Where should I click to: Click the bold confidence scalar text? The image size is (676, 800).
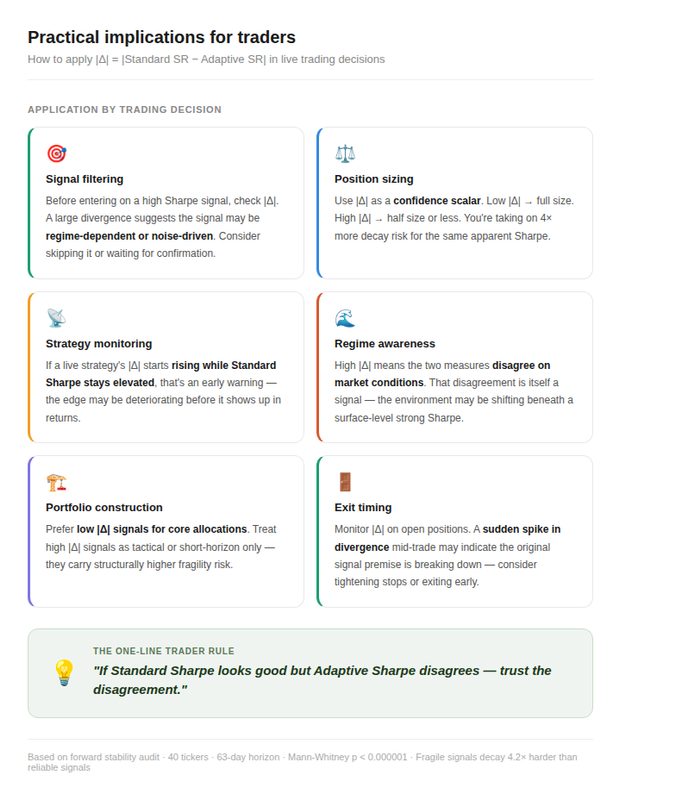pyautogui.click(x=437, y=201)
